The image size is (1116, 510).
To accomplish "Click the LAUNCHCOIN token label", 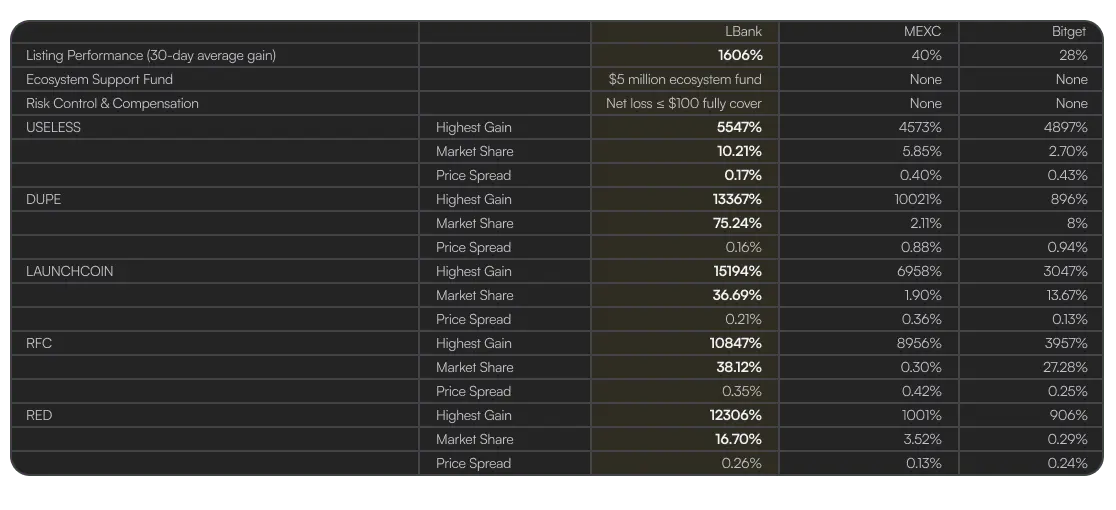I will pyautogui.click(x=66, y=271).
